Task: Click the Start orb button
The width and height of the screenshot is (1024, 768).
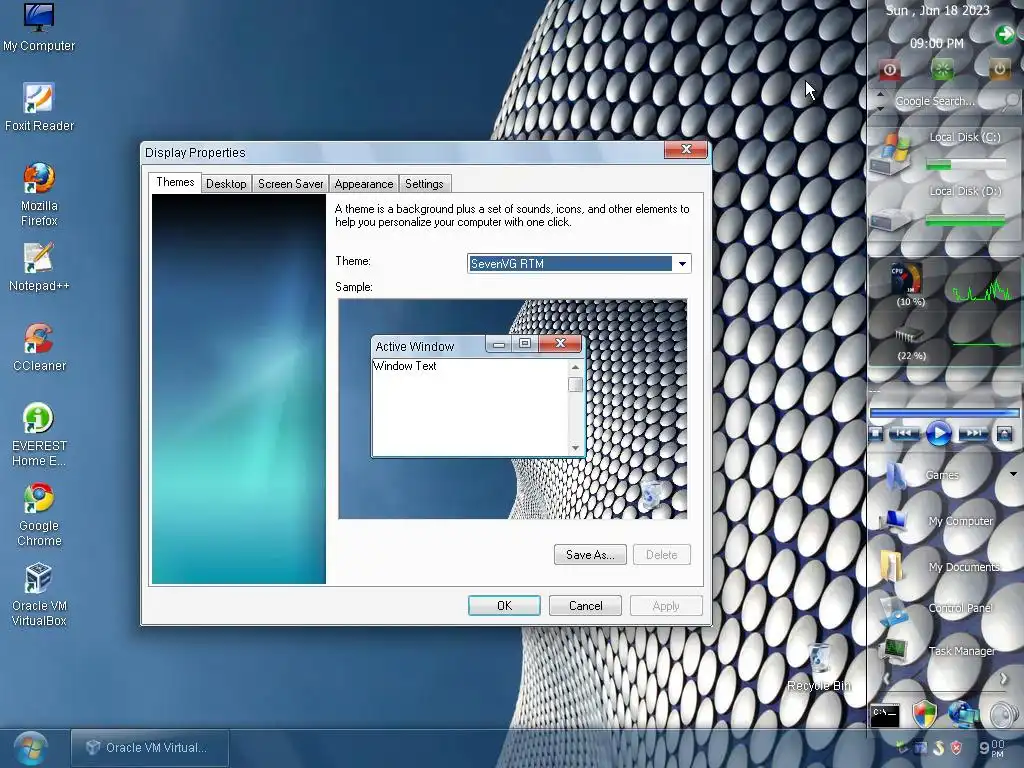Action: [30, 748]
